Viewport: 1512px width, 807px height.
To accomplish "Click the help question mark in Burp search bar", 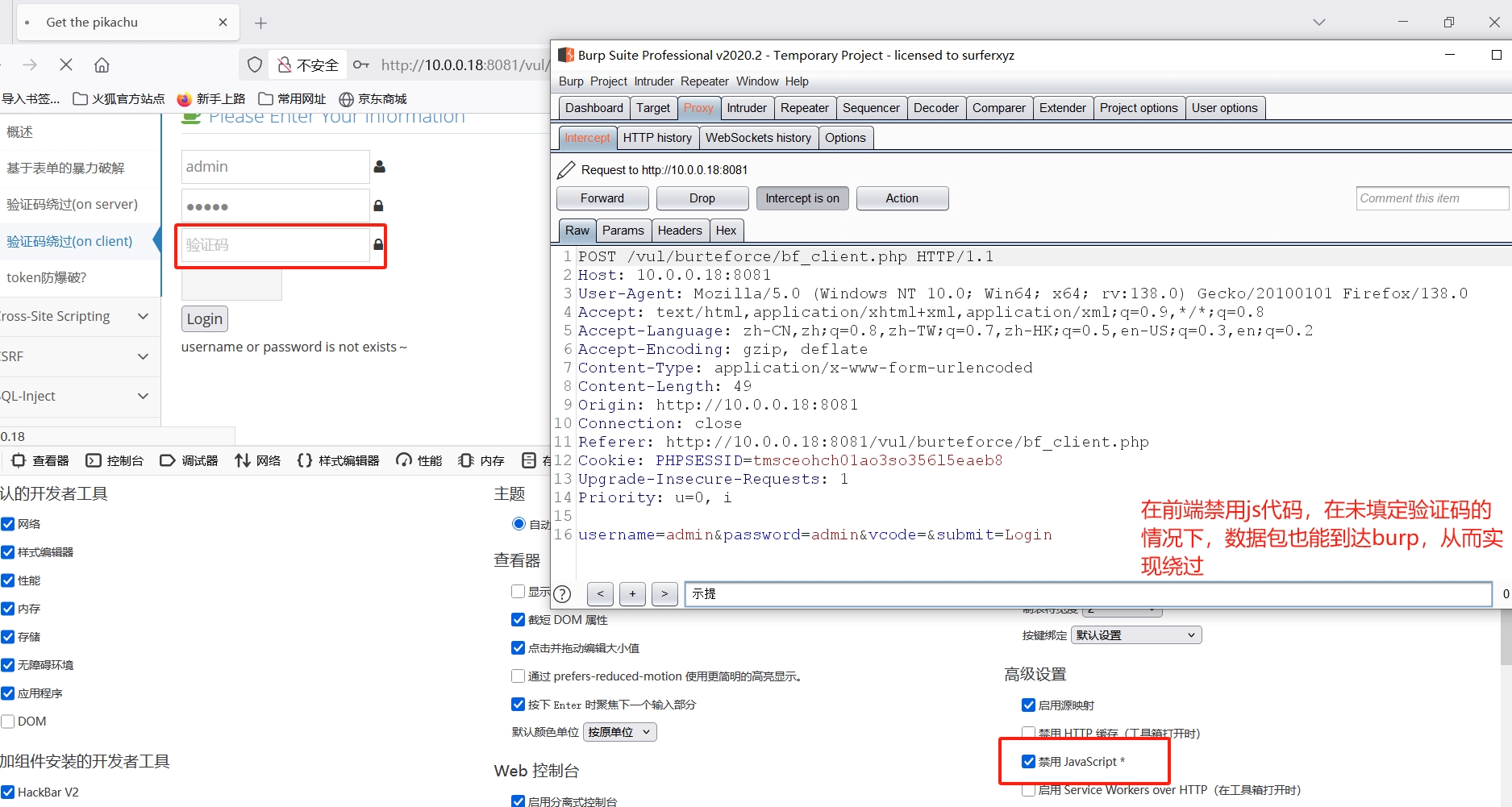I will [563, 594].
